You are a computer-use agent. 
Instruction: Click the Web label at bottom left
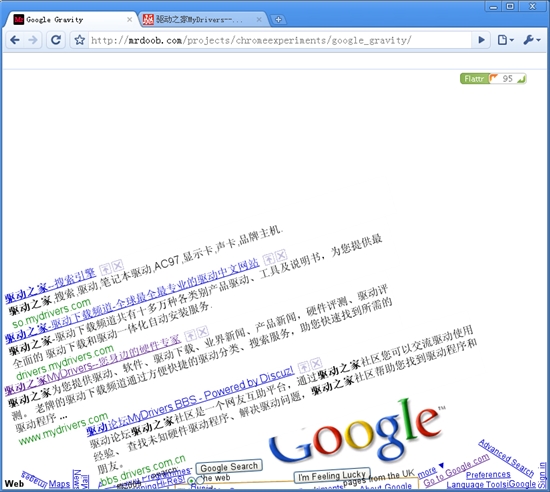point(14,484)
